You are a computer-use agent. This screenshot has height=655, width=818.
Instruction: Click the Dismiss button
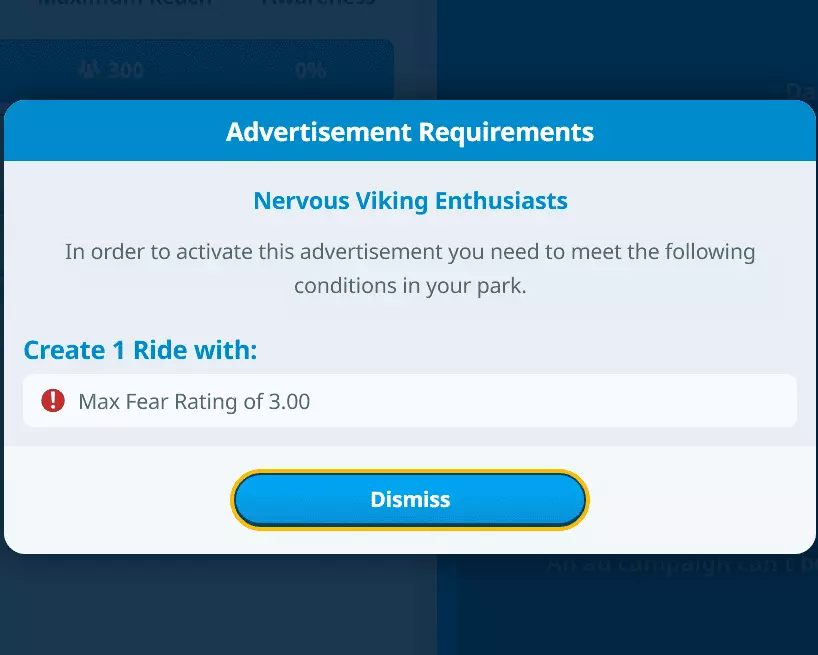coord(410,499)
